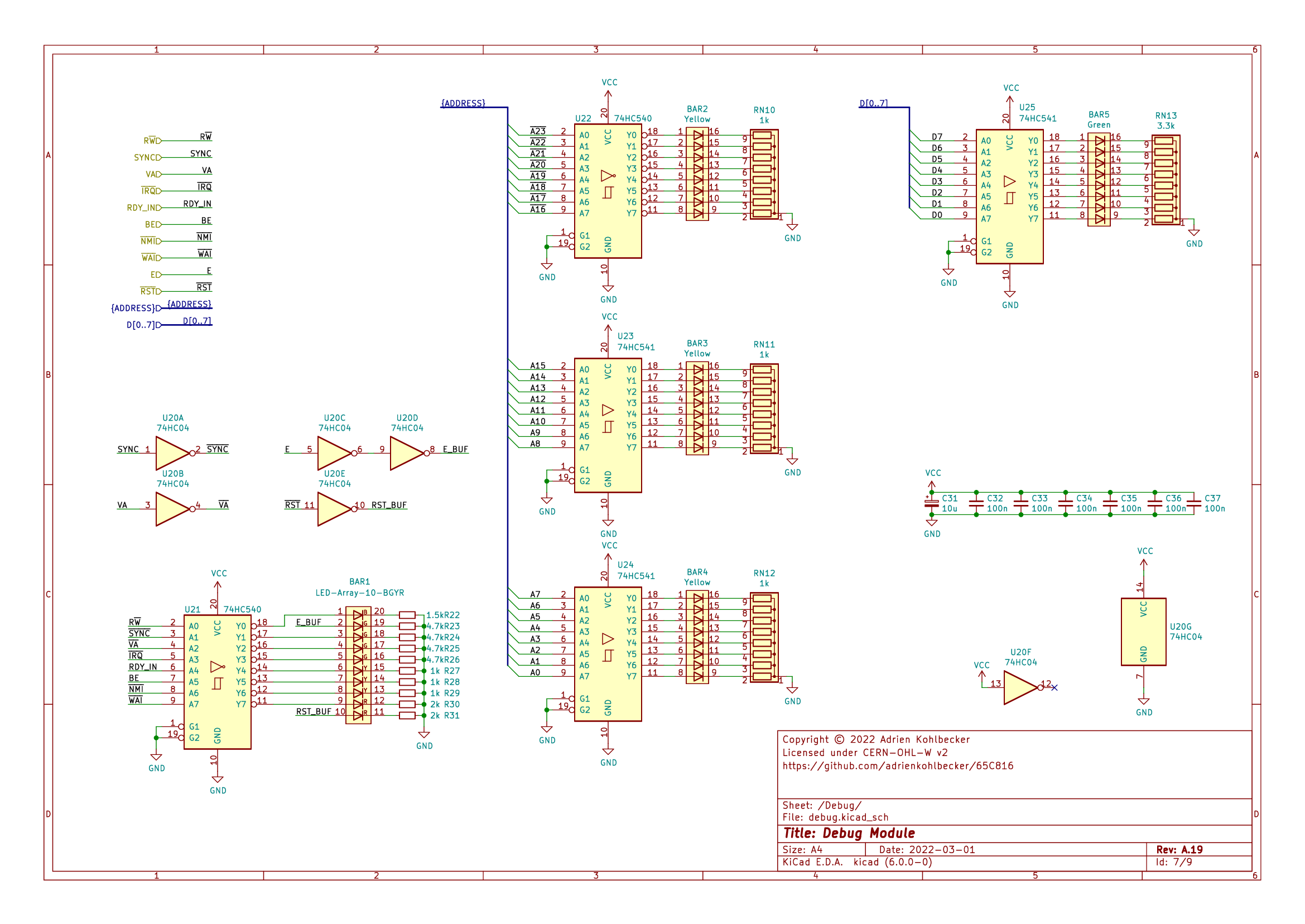This screenshot has width=1305, height=924.
Task: Select the BAR4 Yellow LED bar
Action: click(x=697, y=637)
